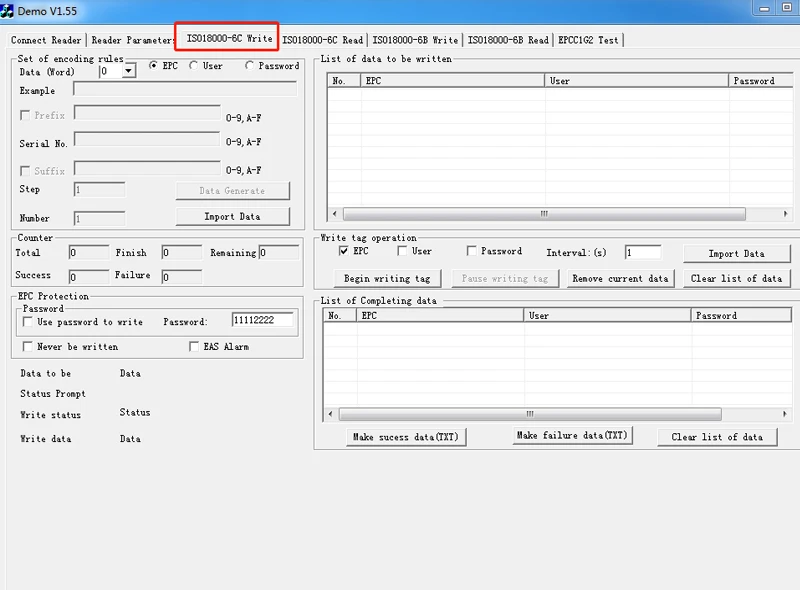Click right scroll arrow of data to be written list

[786, 214]
